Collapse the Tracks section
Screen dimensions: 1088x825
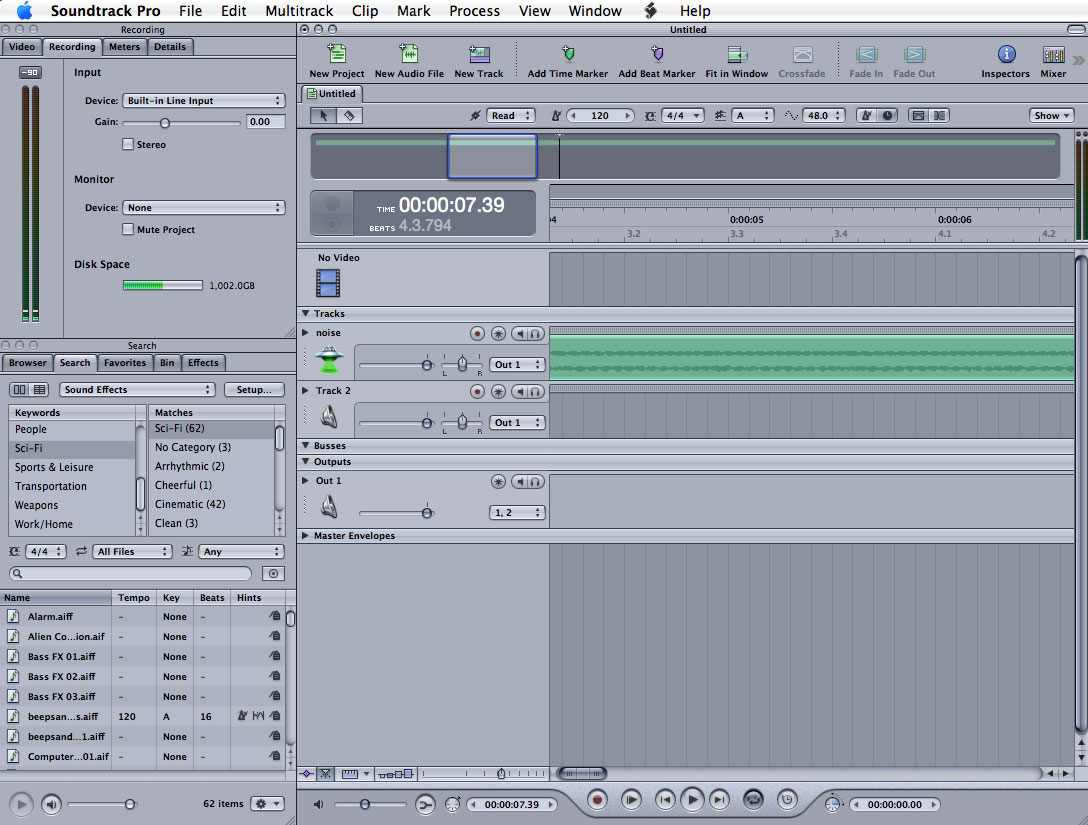tap(305, 314)
